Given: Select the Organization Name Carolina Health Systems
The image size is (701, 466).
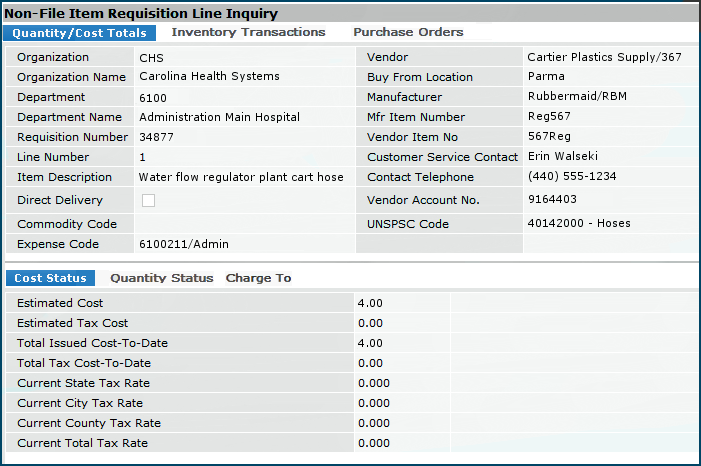Looking at the screenshot, I should (x=209, y=77).
